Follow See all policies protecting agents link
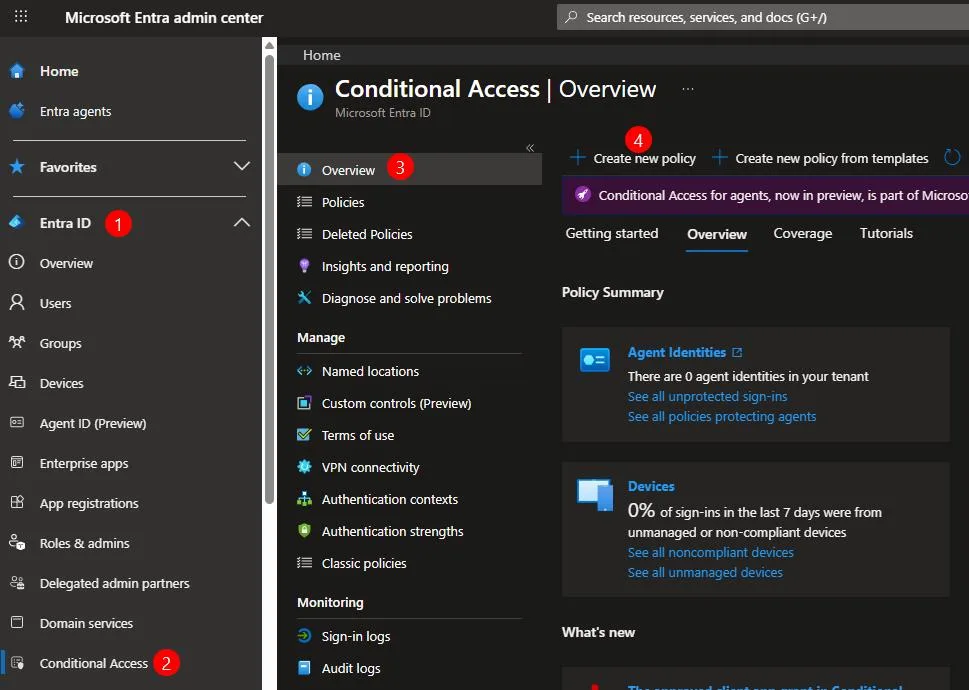 coord(722,417)
